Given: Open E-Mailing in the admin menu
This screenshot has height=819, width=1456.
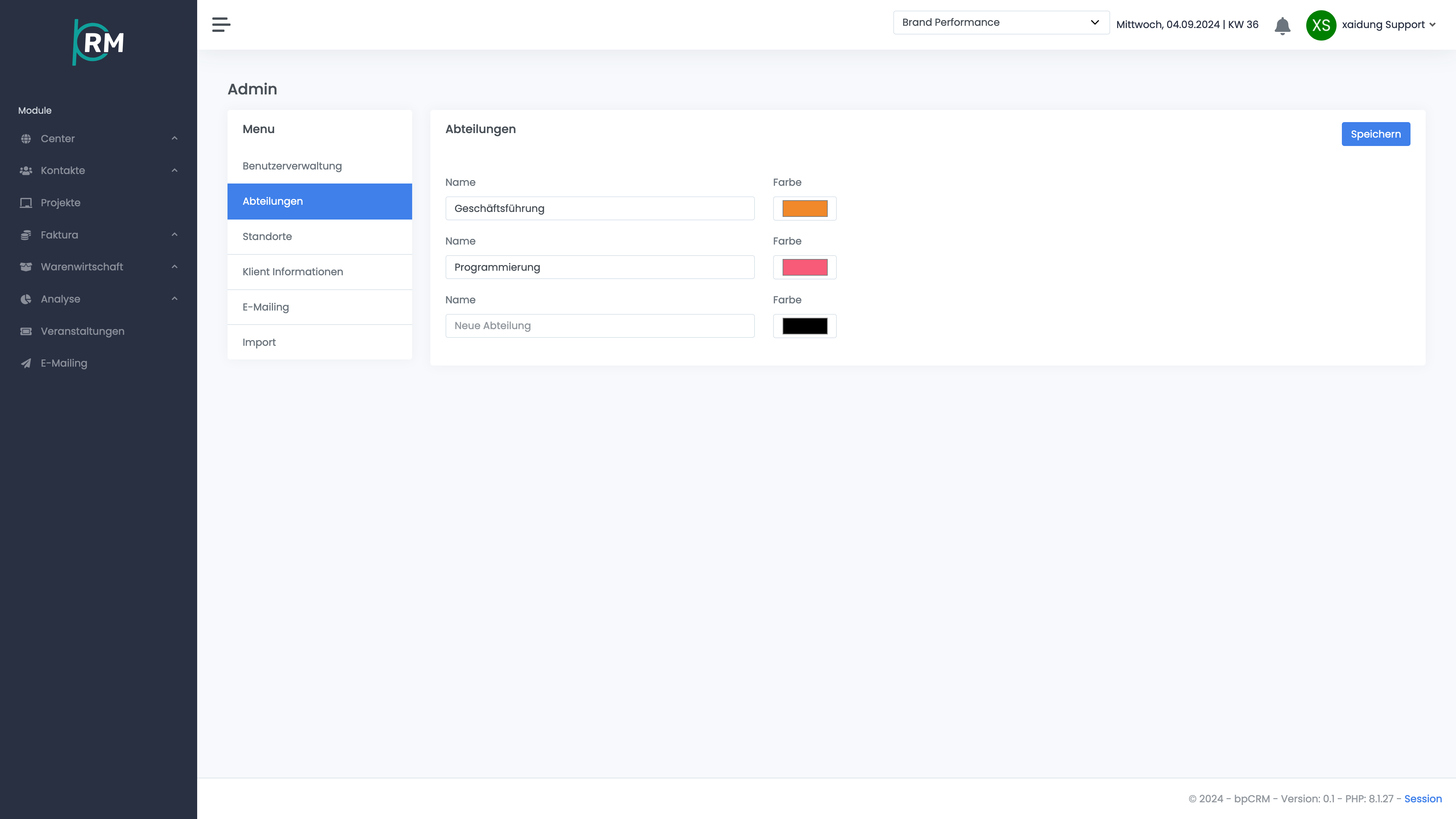Looking at the screenshot, I should click(x=319, y=307).
